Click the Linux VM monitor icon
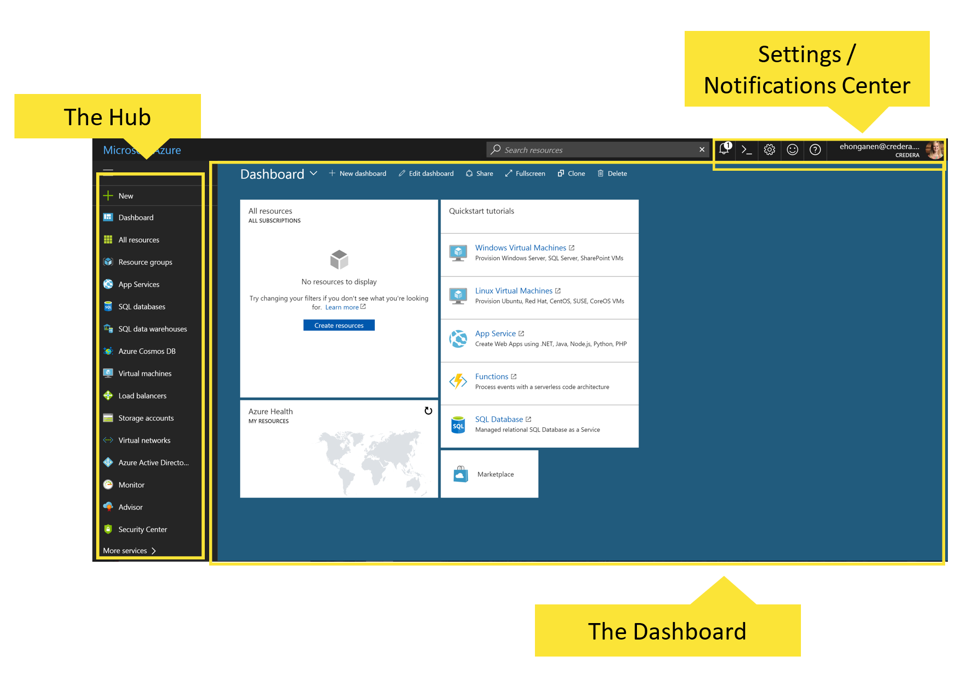Viewport: 975px width, 688px height. pos(458,295)
